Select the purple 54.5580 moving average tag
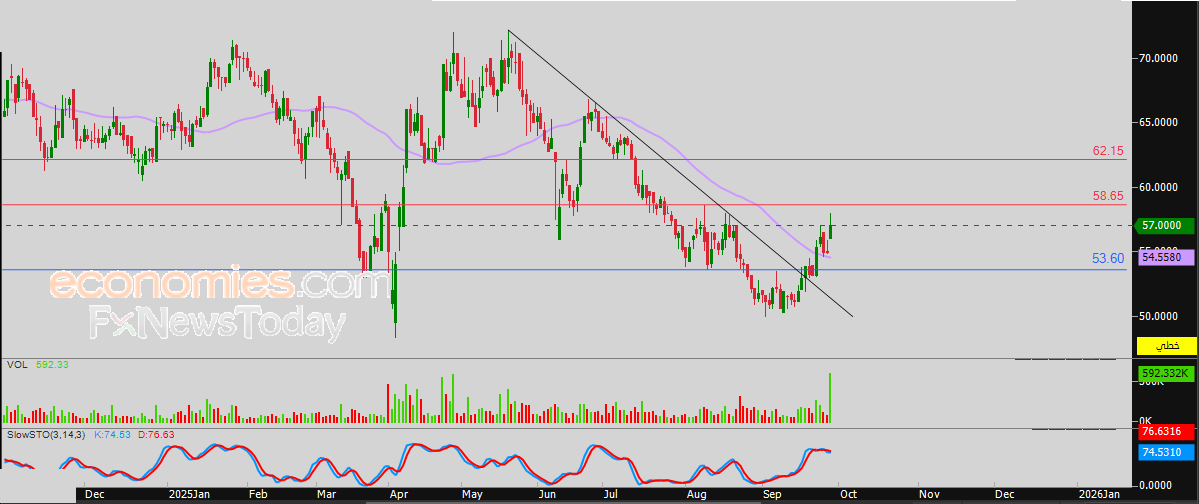Viewport: 1199px width, 504px height. pyautogui.click(x=1165, y=258)
